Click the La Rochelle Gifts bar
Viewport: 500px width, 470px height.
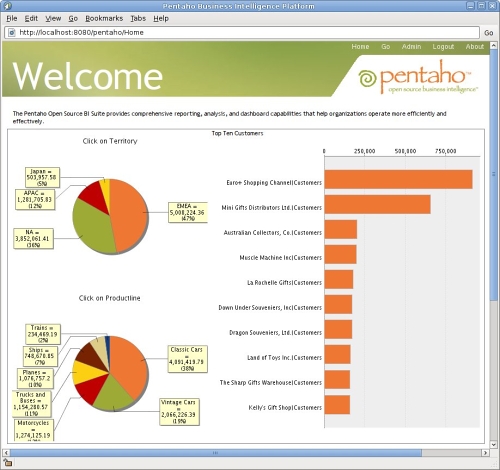click(339, 279)
